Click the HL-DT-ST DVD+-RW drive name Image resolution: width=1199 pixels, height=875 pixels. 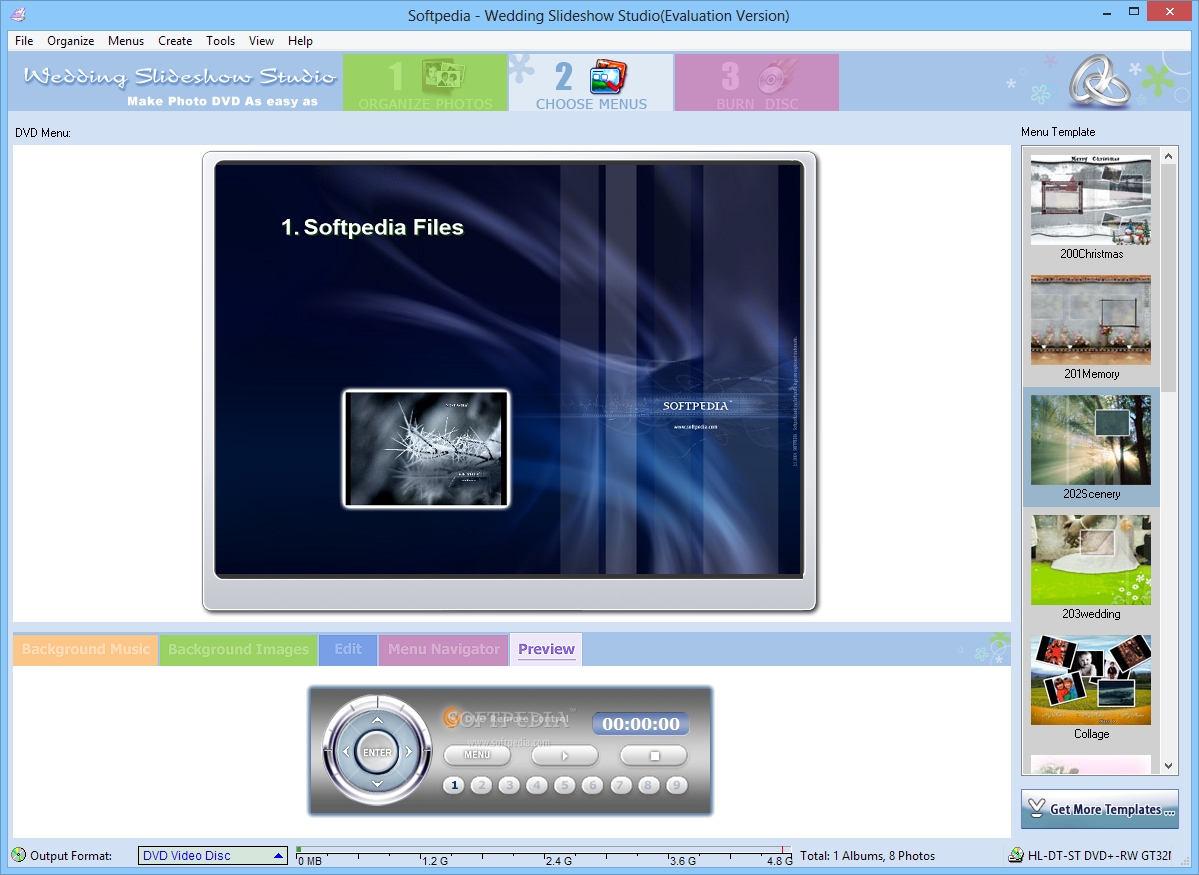[x=1100, y=856]
